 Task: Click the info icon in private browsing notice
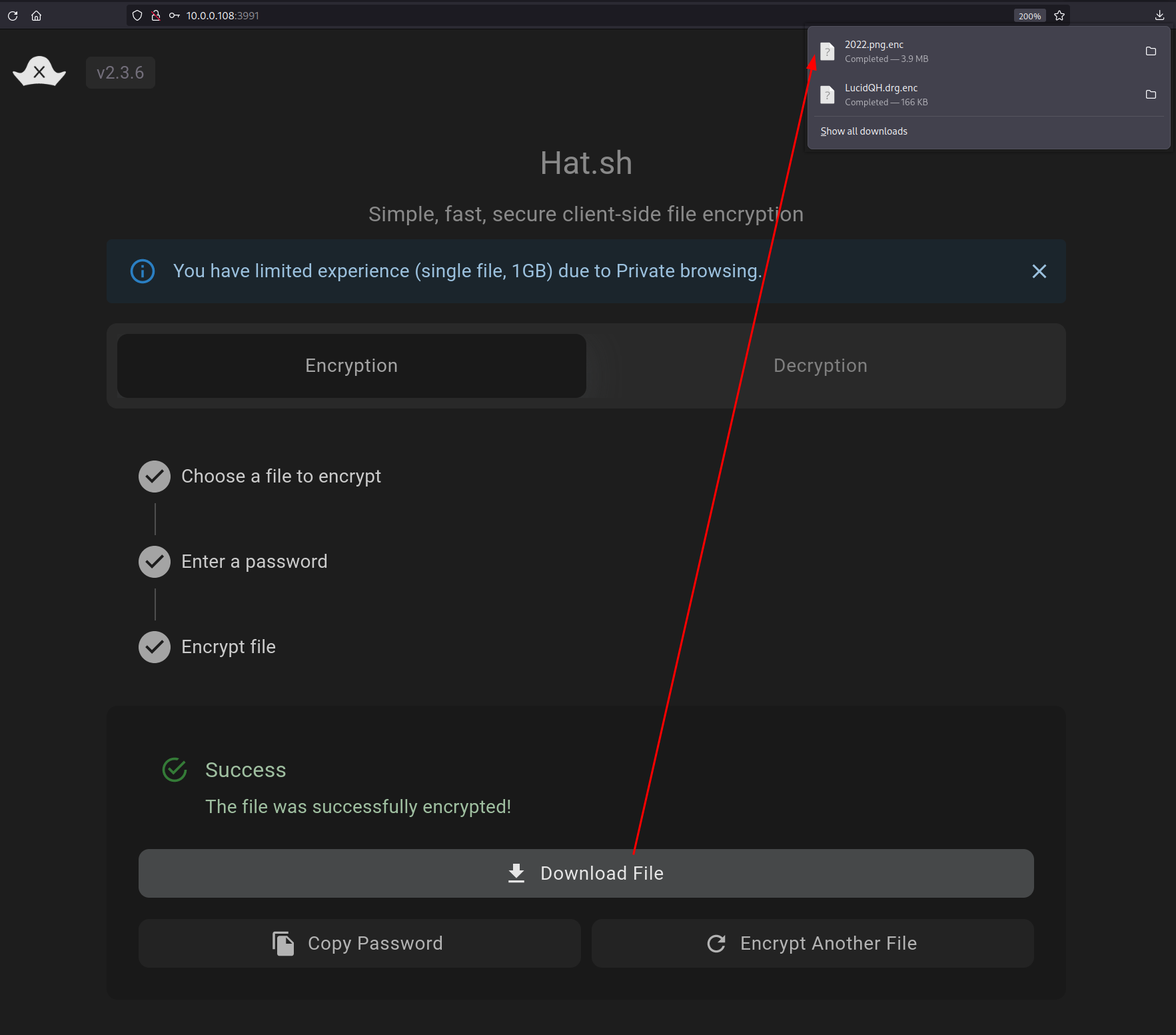(x=143, y=271)
